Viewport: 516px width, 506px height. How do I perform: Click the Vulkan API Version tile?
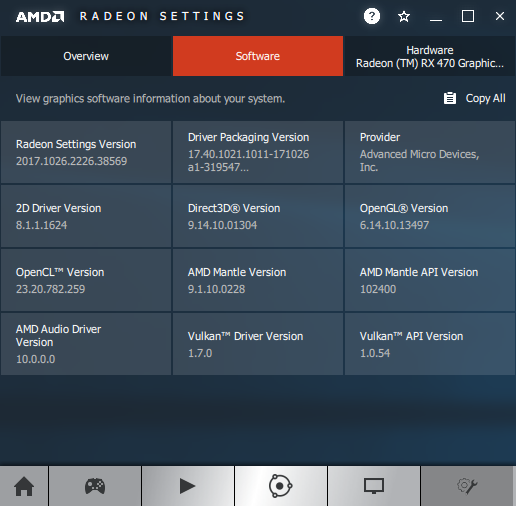(x=430, y=344)
